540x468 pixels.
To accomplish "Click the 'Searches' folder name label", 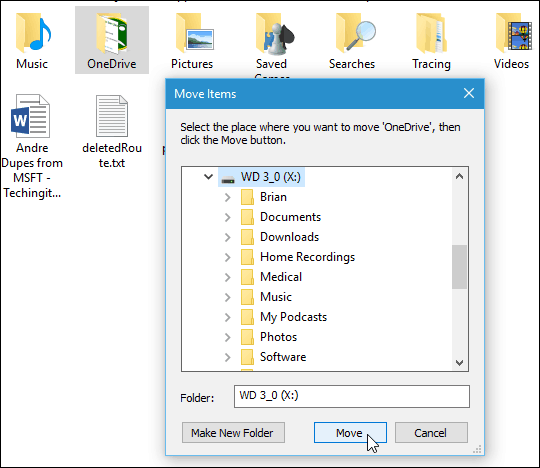I will (352, 64).
